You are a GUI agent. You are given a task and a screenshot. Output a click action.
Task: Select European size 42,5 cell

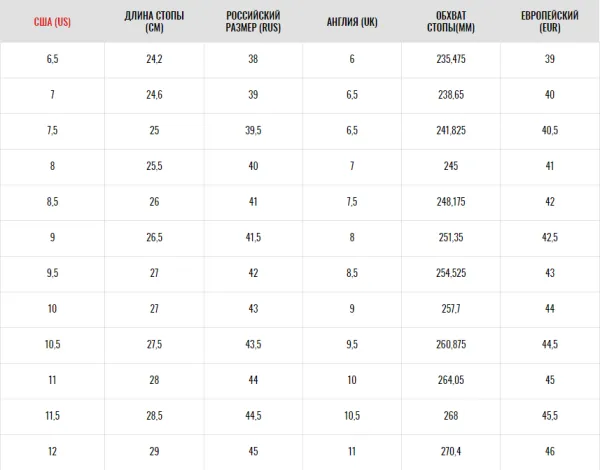550,237
